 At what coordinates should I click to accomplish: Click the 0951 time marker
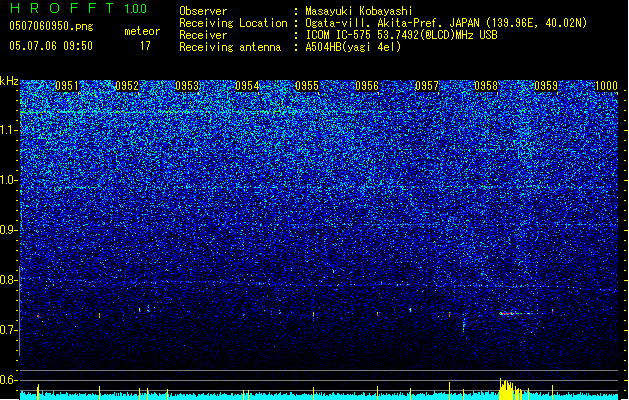67,86
